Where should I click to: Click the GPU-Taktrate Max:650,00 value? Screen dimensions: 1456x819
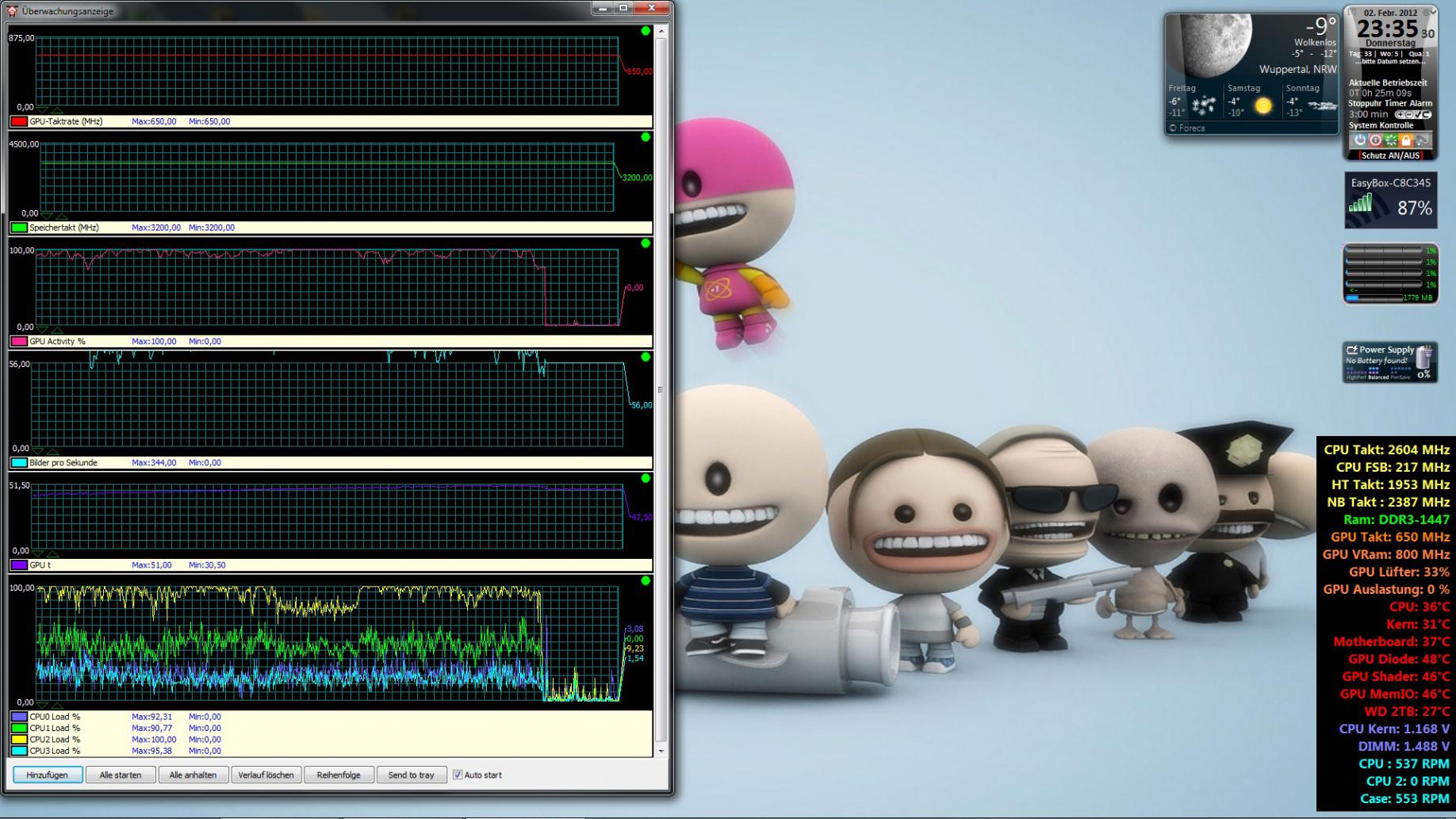154,121
